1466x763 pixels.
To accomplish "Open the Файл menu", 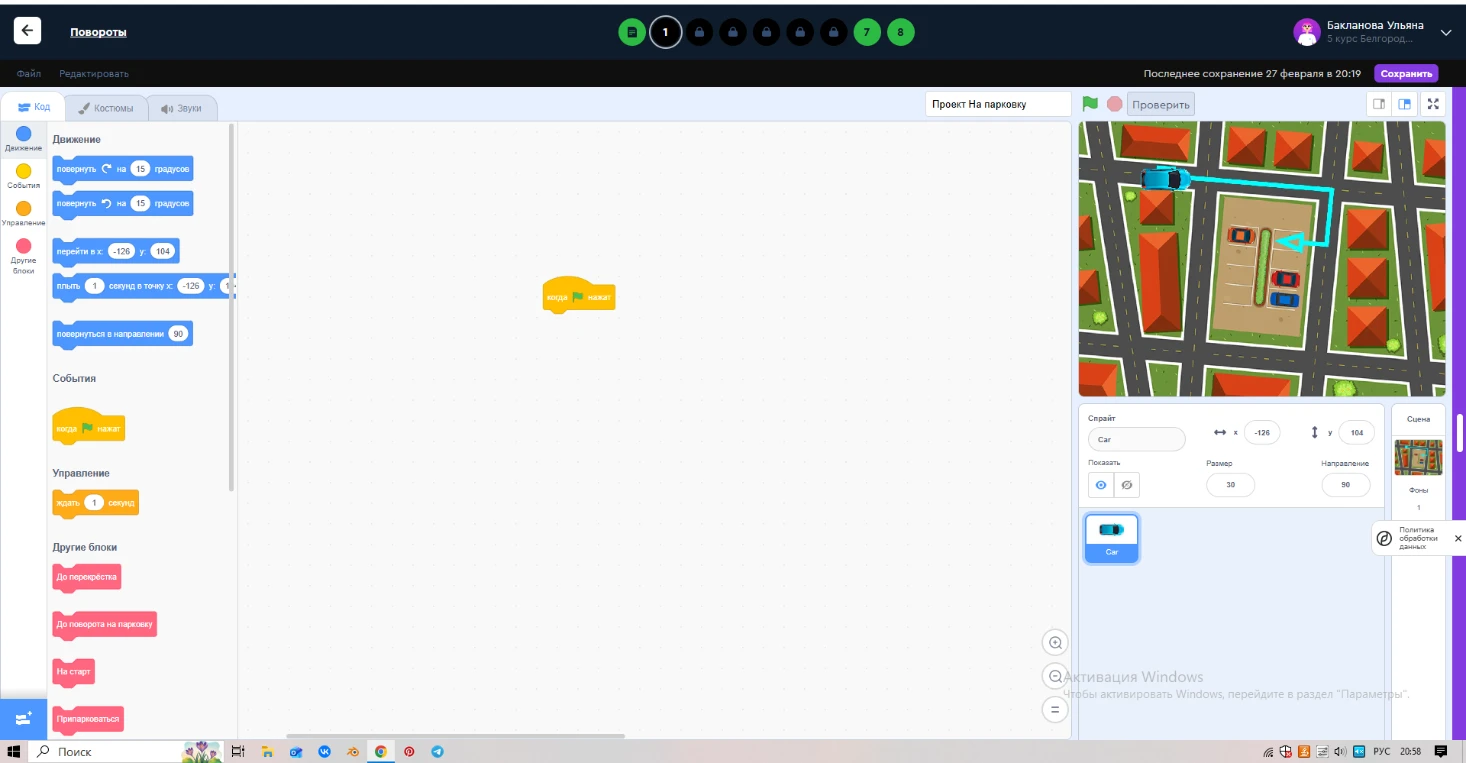I will pyautogui.click(x=29, y=74).
